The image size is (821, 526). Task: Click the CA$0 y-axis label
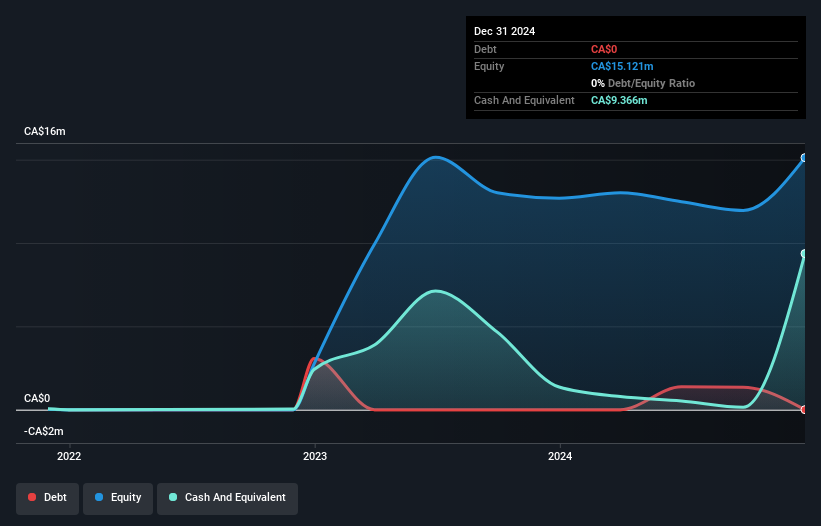(x=37, y=398)
